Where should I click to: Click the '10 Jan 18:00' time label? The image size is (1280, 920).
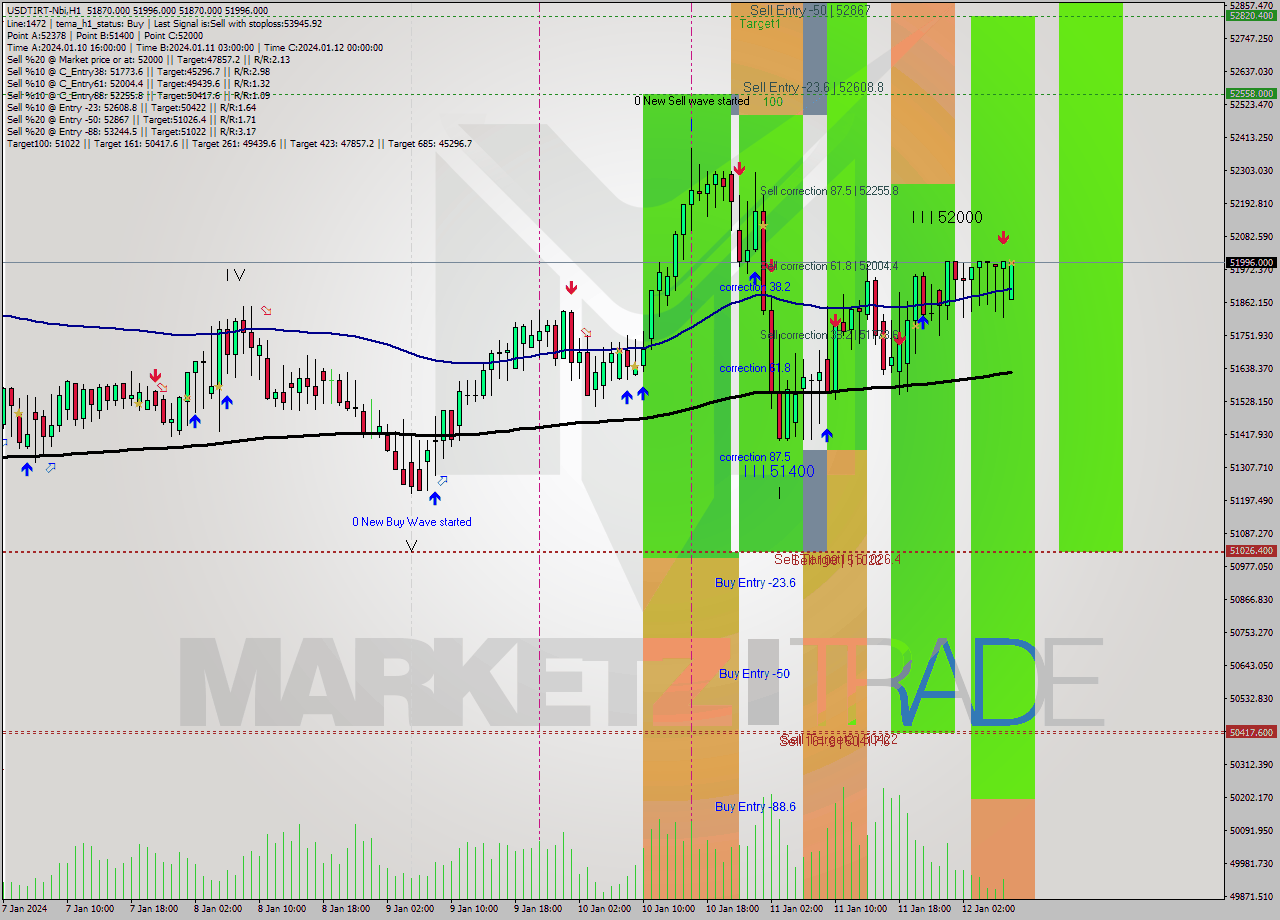pyautogui.click(x=731, y=909)
